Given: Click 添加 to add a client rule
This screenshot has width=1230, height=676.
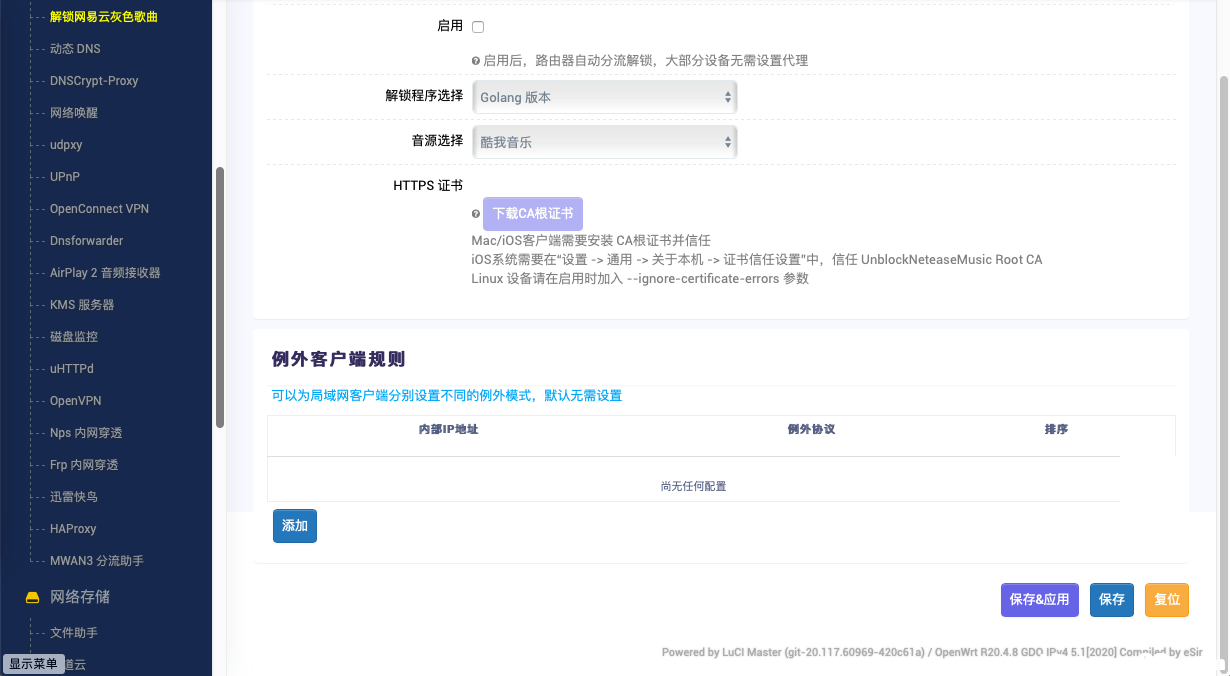Looking at the screenshot, I should [295, 526].
